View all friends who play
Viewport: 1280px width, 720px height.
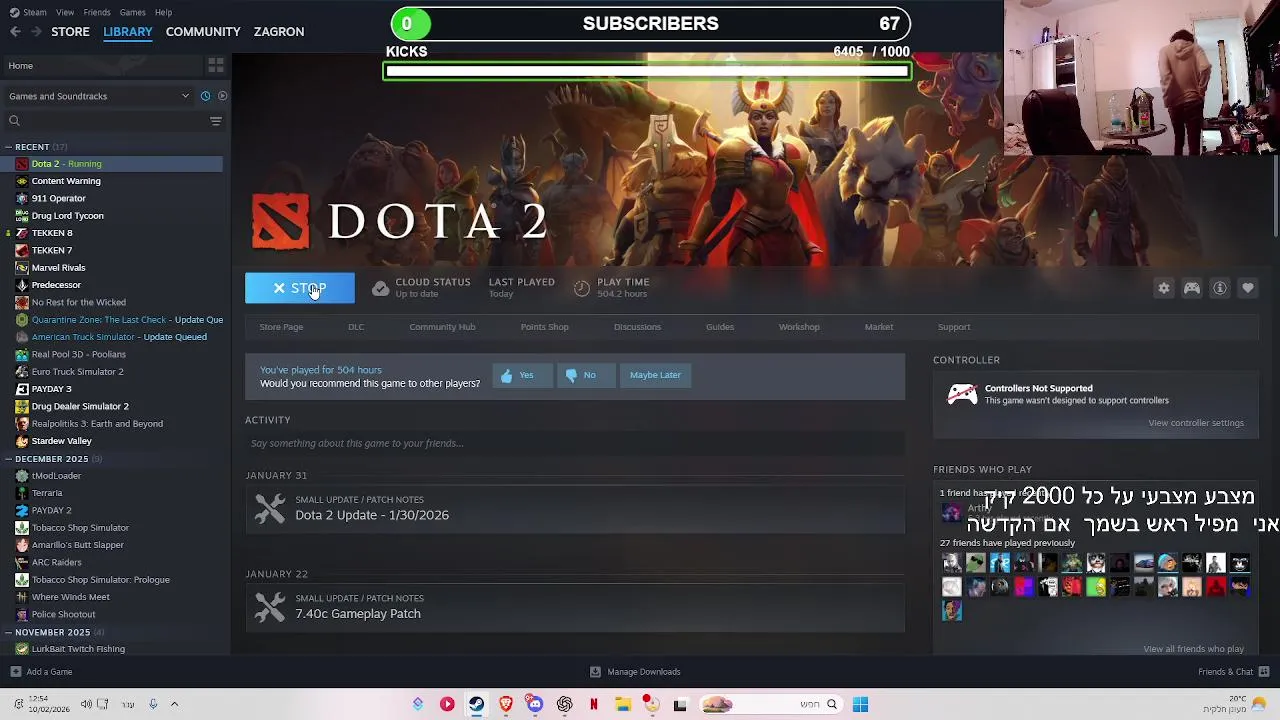[x=1194, y=649]
